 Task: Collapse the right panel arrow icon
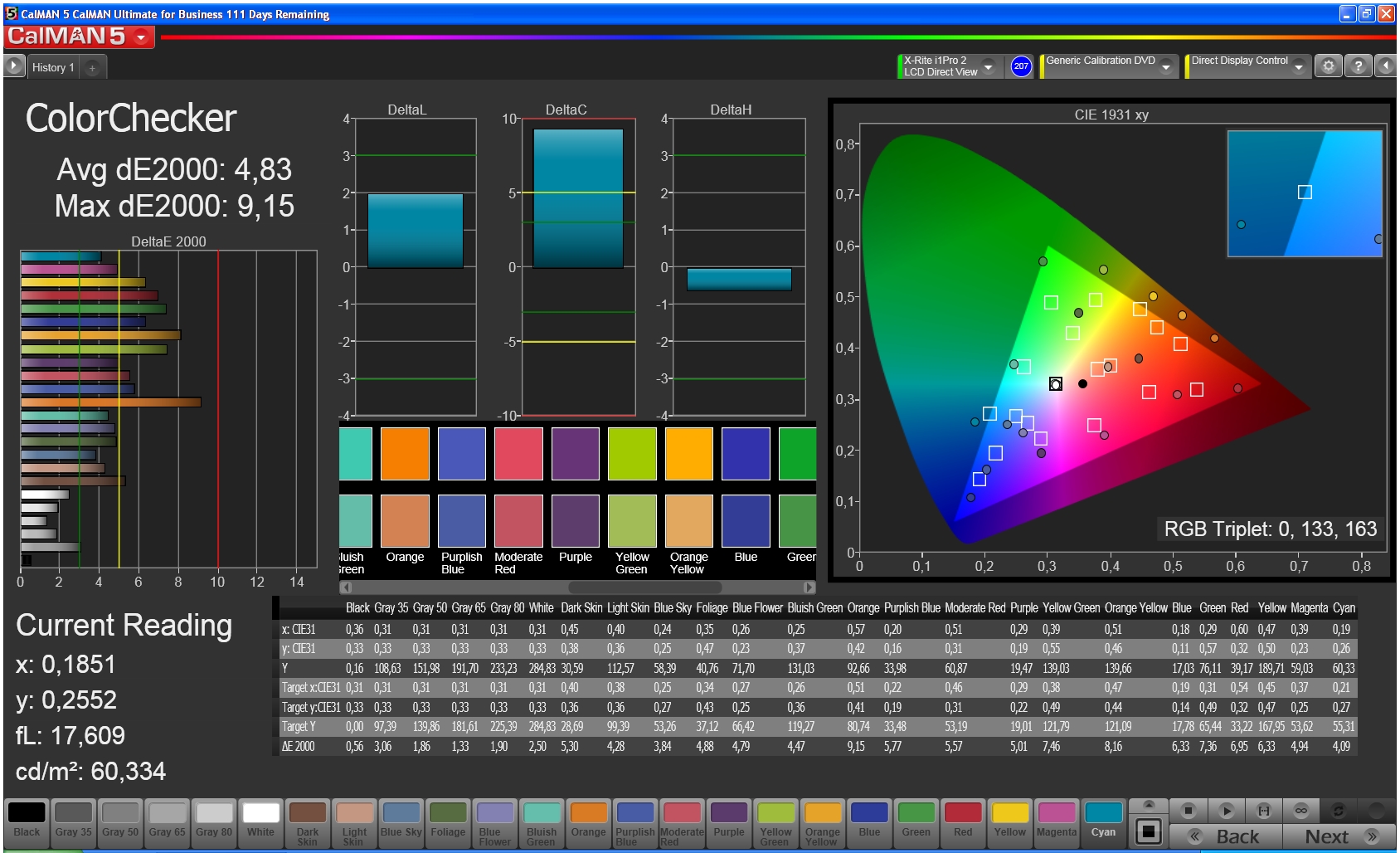tap(1385, 66)
